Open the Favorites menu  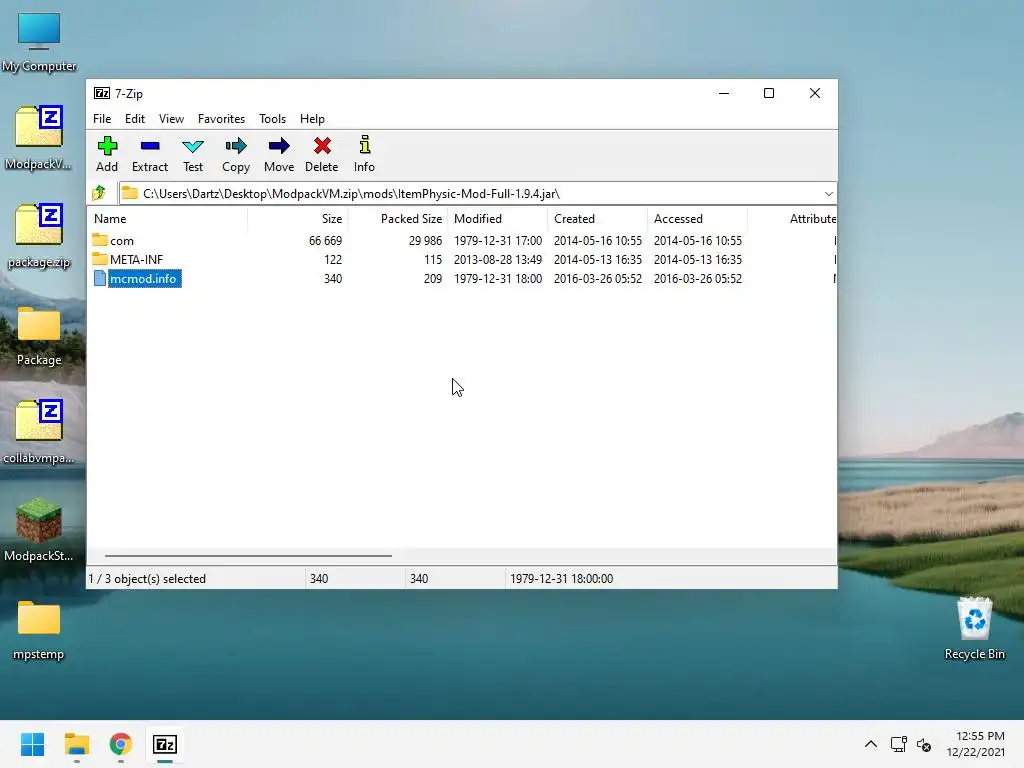(221, 119)
